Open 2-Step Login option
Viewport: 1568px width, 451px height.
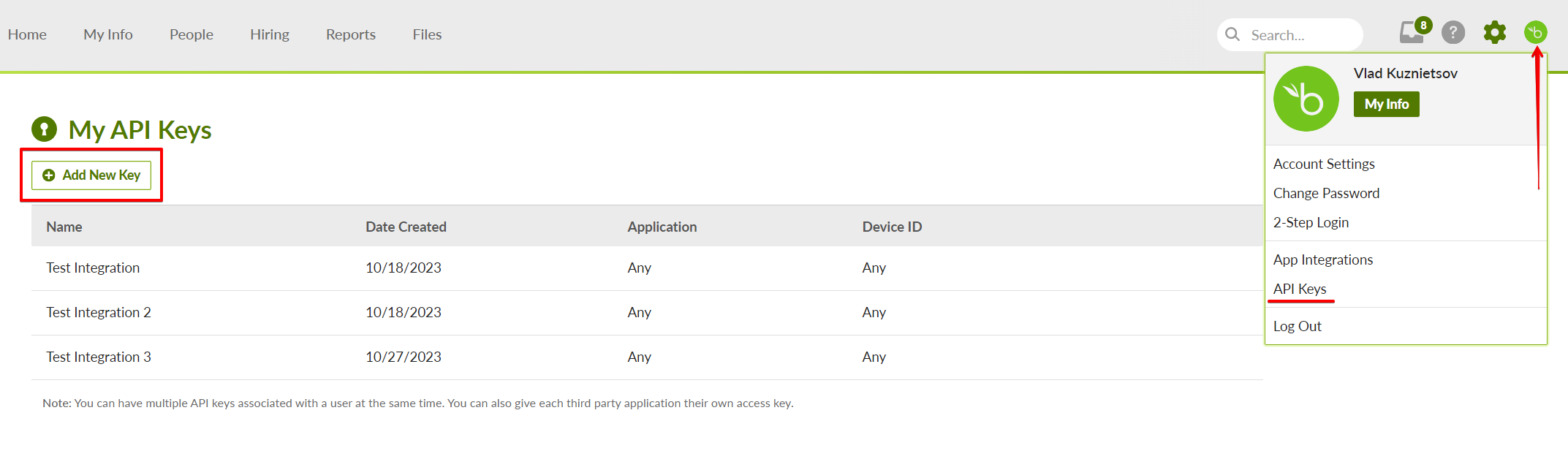click(x=1311, y=222)
